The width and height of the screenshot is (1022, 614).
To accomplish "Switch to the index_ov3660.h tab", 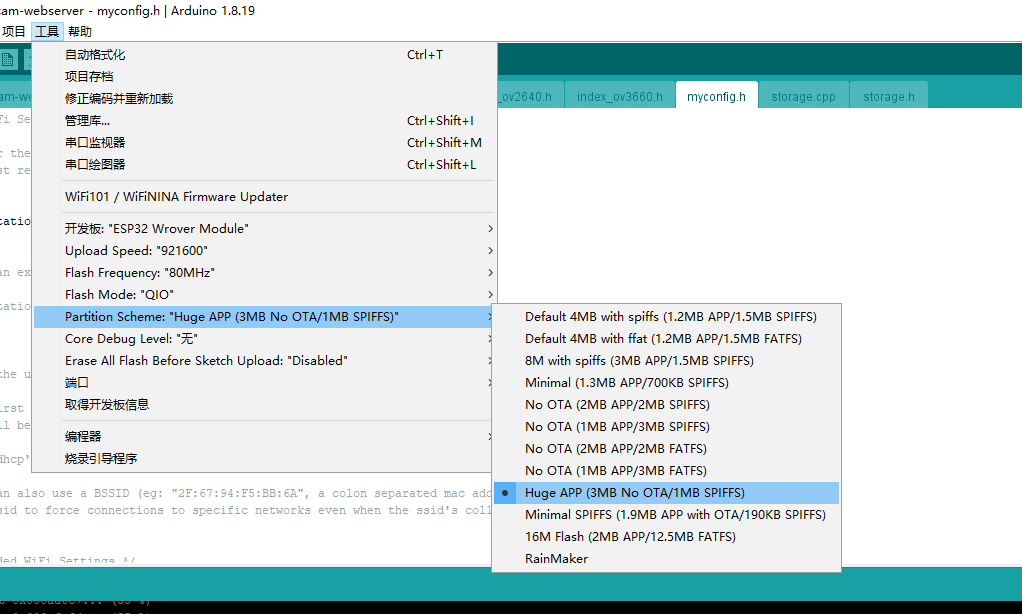I will [x=619, y=97].
